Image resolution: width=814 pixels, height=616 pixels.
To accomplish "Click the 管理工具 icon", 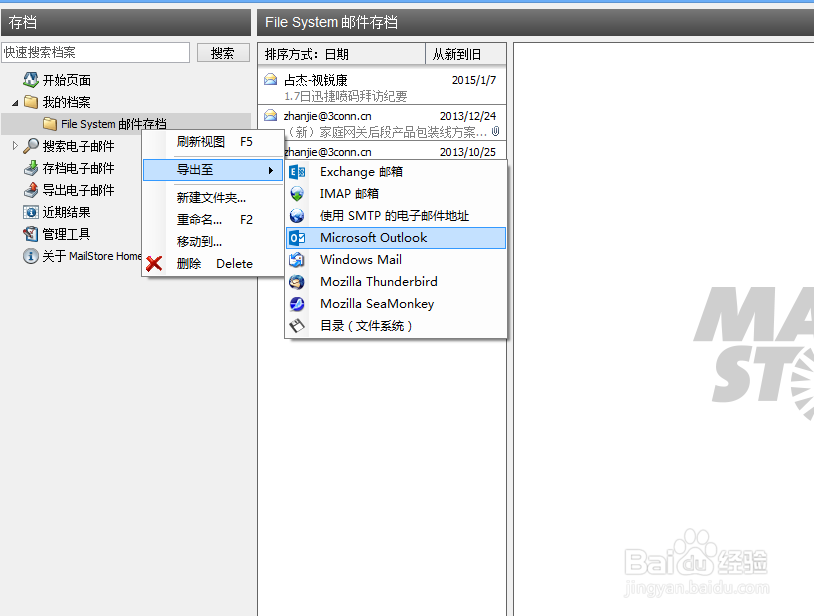I will coord(31,234).
